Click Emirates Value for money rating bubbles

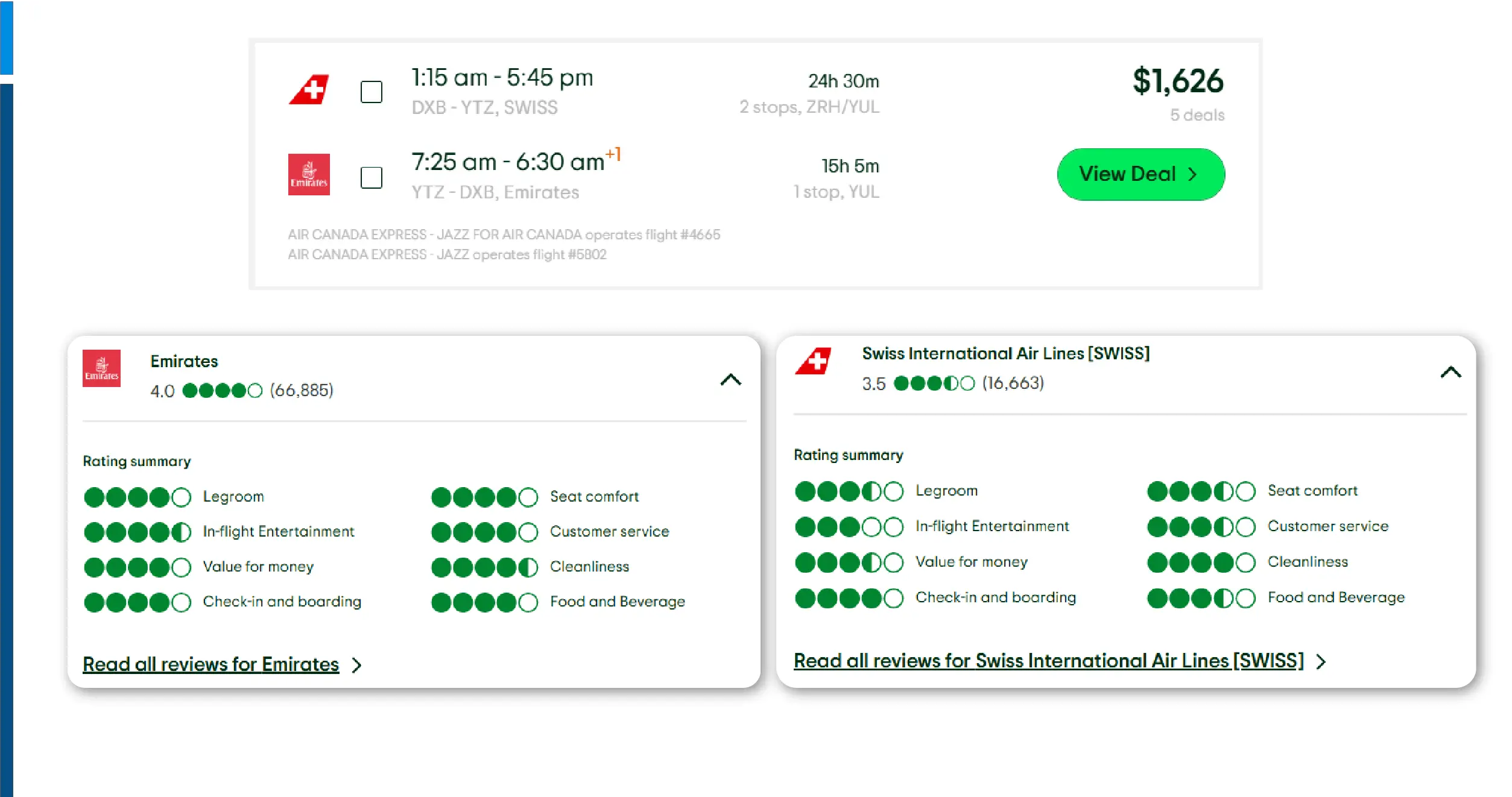coord(138,567)
